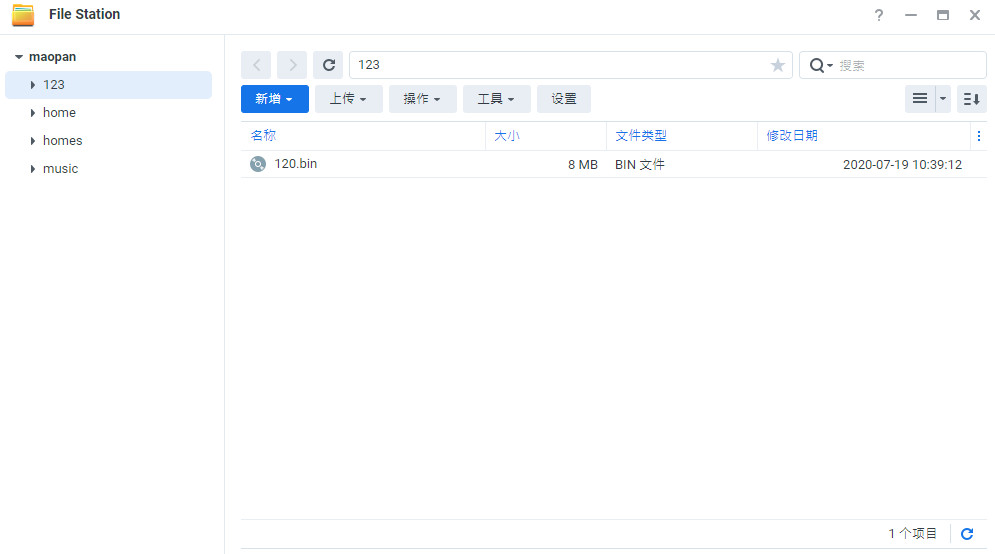Click the forward navigation arrow

[x=292, y=65]
